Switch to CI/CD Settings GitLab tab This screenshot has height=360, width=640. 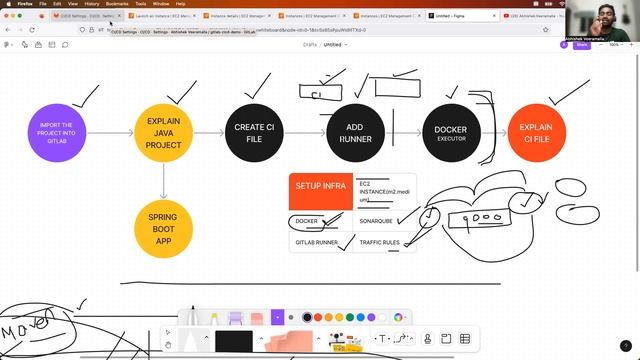pyautogui.click(x=87, y=16)
